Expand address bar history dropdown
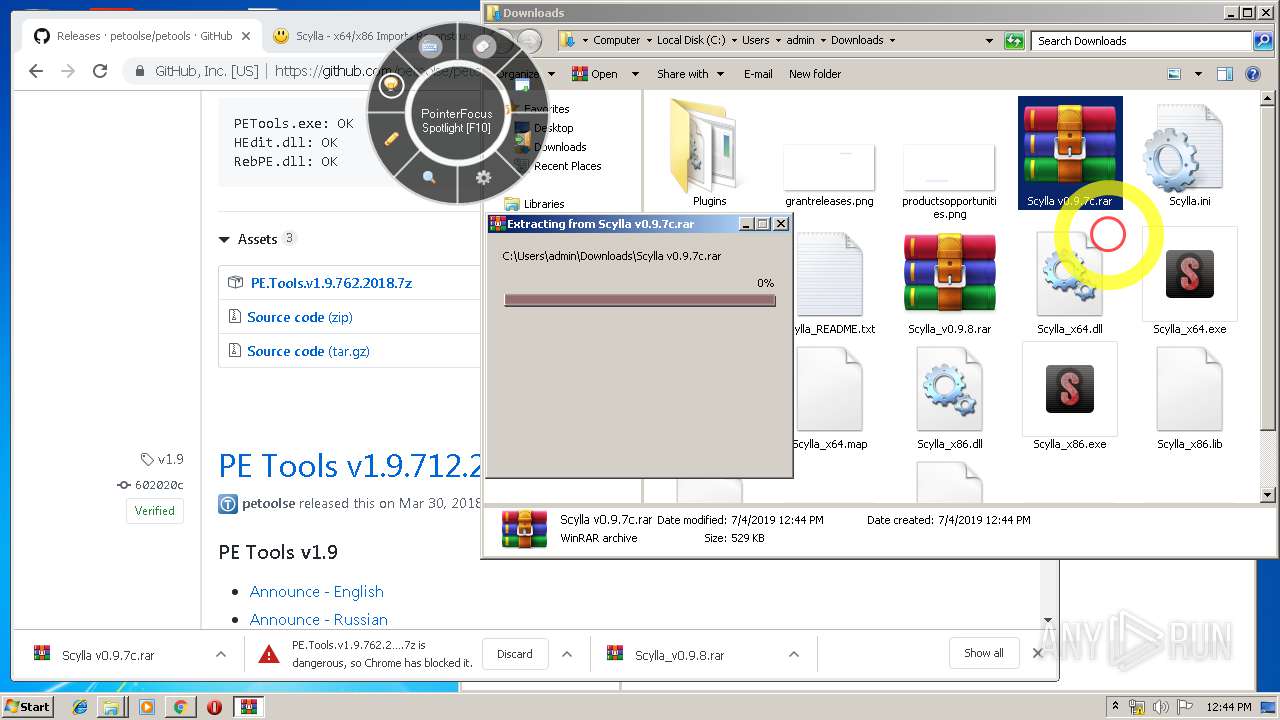Screen dimensions: 1280x720 pos(989,41)
